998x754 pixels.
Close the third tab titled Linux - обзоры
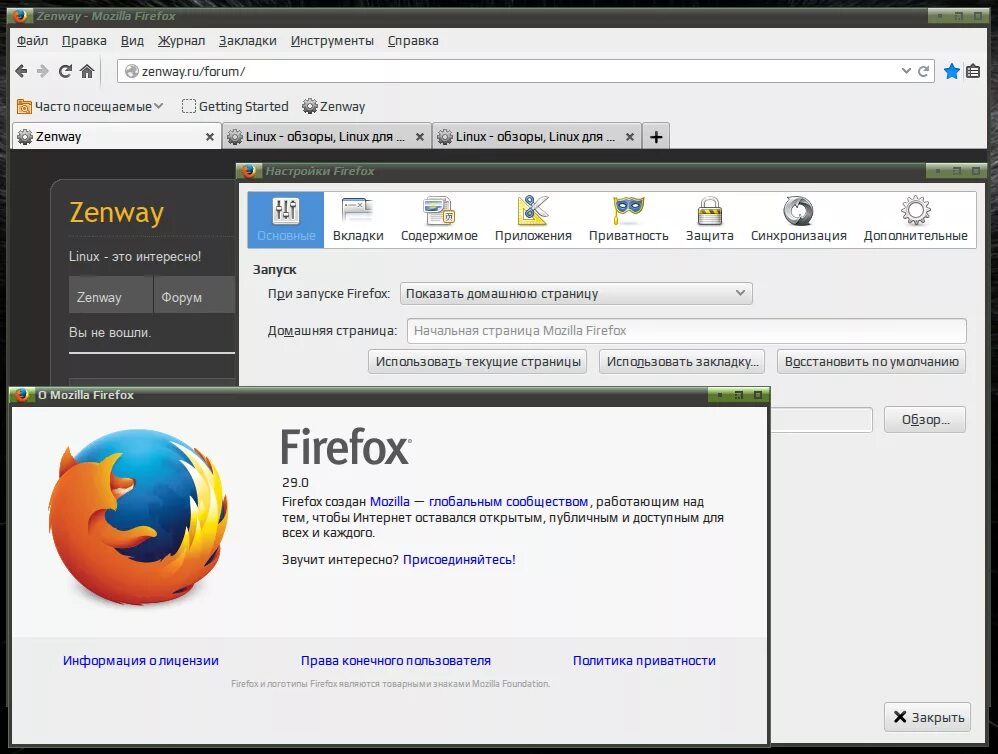tap(629, 137)
